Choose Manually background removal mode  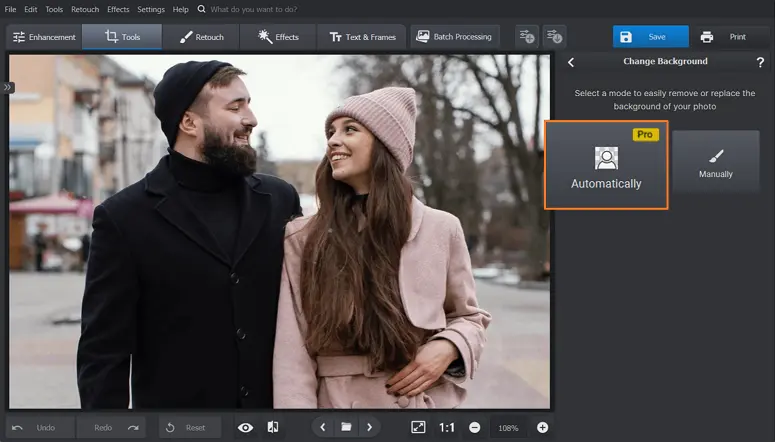(716, 161)
